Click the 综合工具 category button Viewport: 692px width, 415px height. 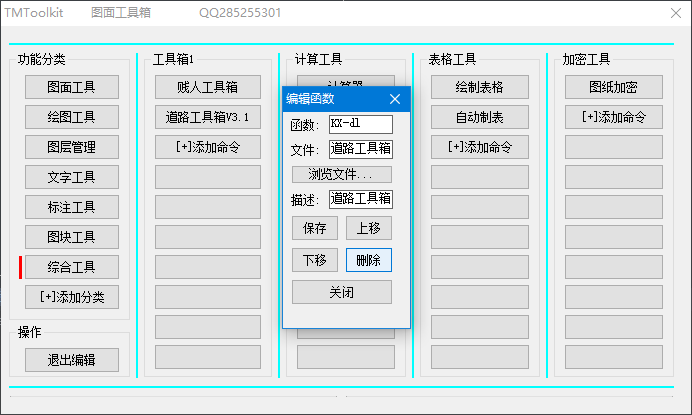tap(71, 267)
